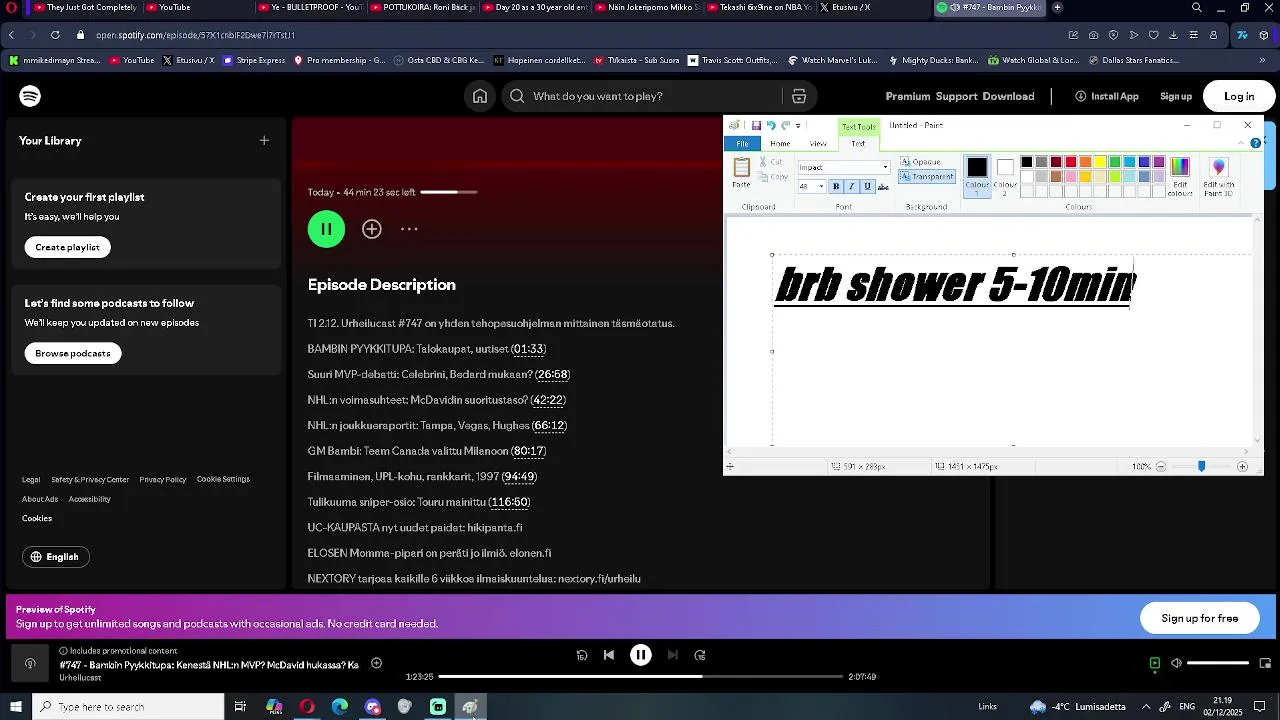Select Paint Text tab
The image size is (1280, 720).
click(858, 144)
